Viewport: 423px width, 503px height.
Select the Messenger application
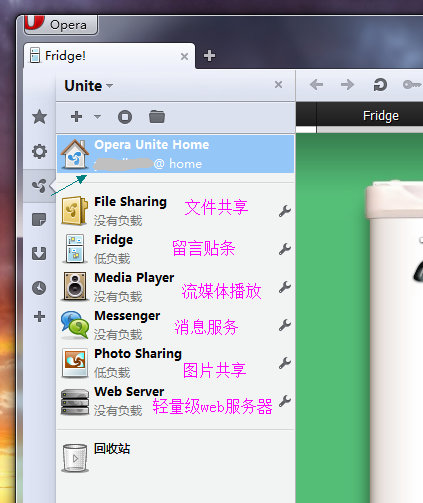pyautogui.click(x=175, y=325)
